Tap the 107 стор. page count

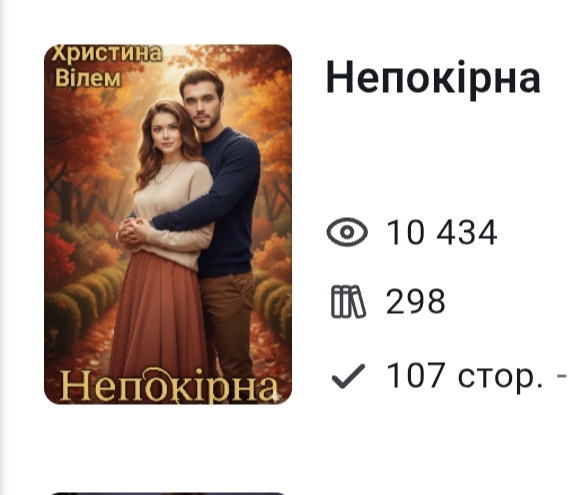coord(465,376)
